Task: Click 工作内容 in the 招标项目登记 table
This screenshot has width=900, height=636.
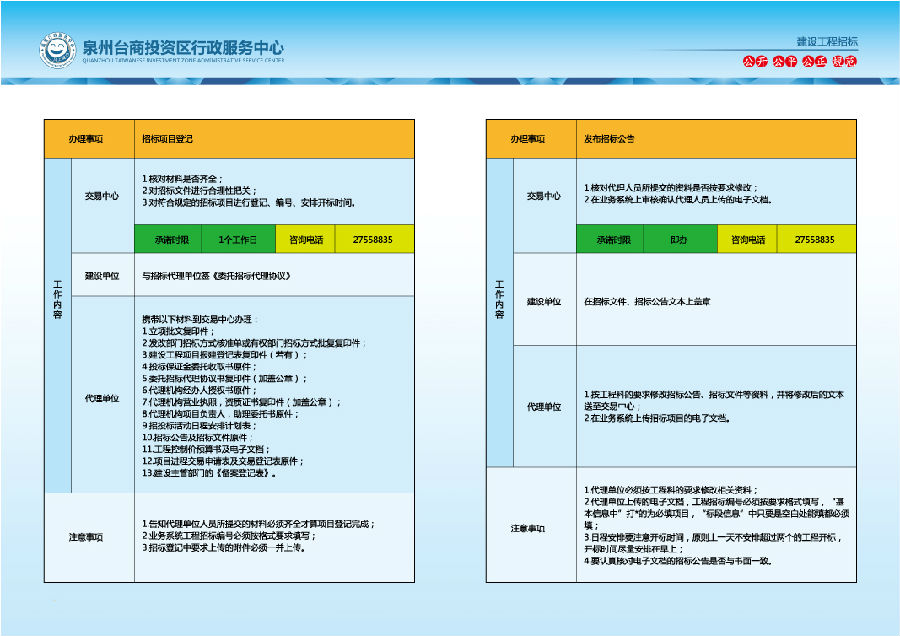Action: [x=57, y=299]
